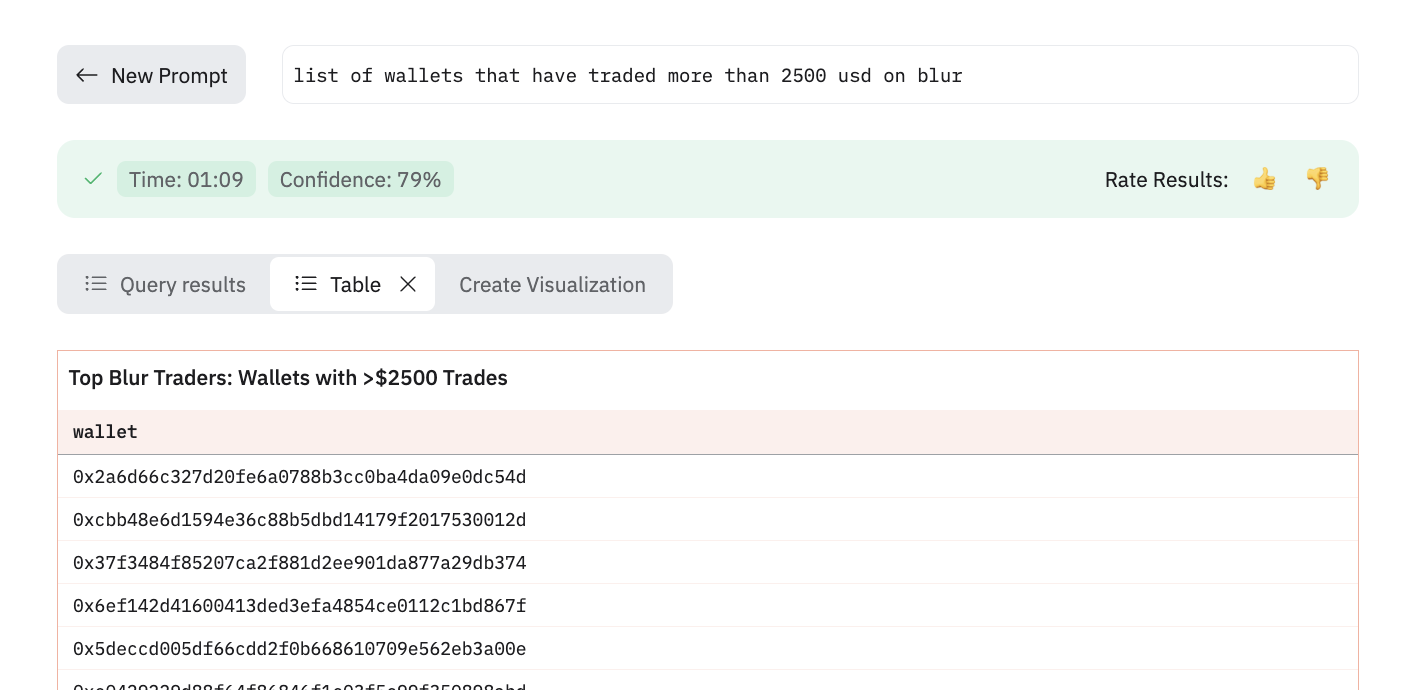Close the Table tab with X

click(408, 284)
